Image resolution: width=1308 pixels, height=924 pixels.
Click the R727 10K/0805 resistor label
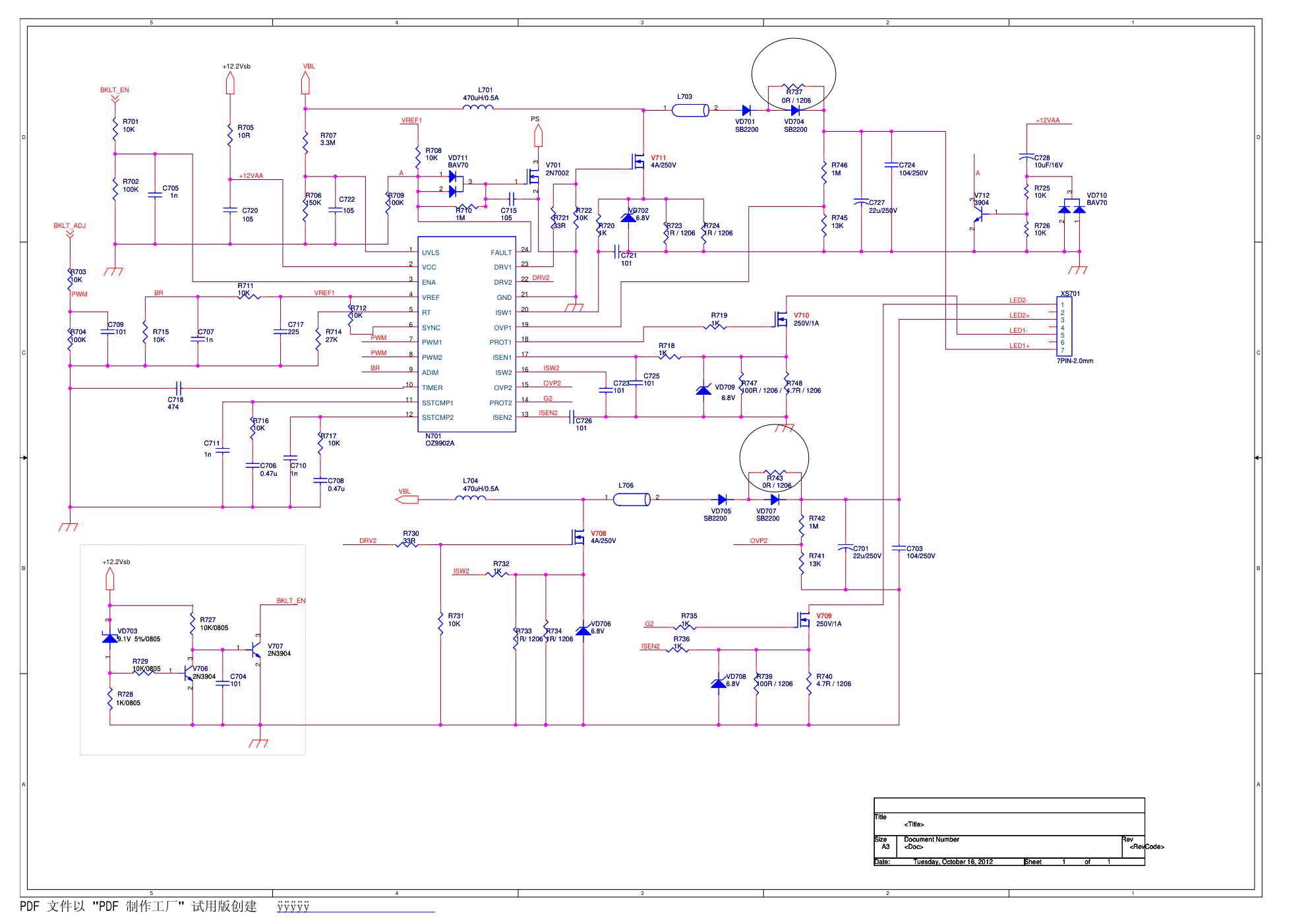tap(214, 624)
